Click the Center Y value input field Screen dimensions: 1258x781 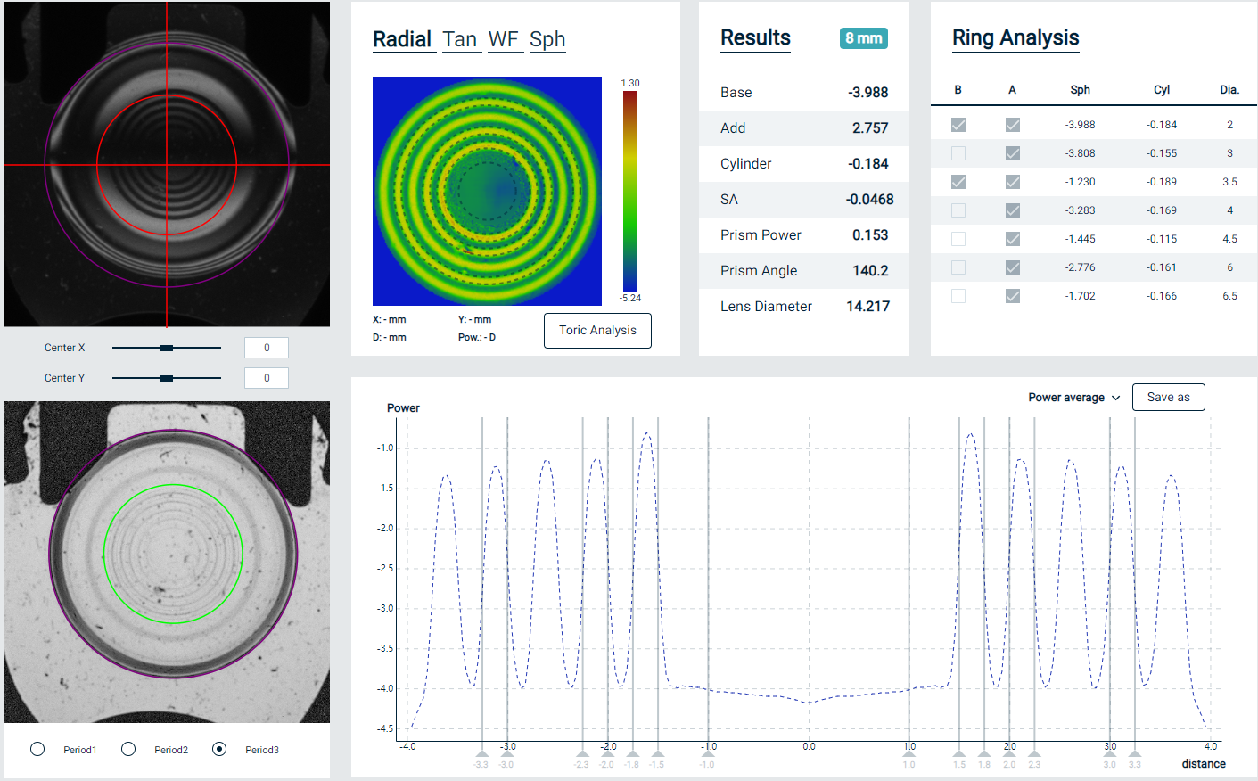click(266, 378)
